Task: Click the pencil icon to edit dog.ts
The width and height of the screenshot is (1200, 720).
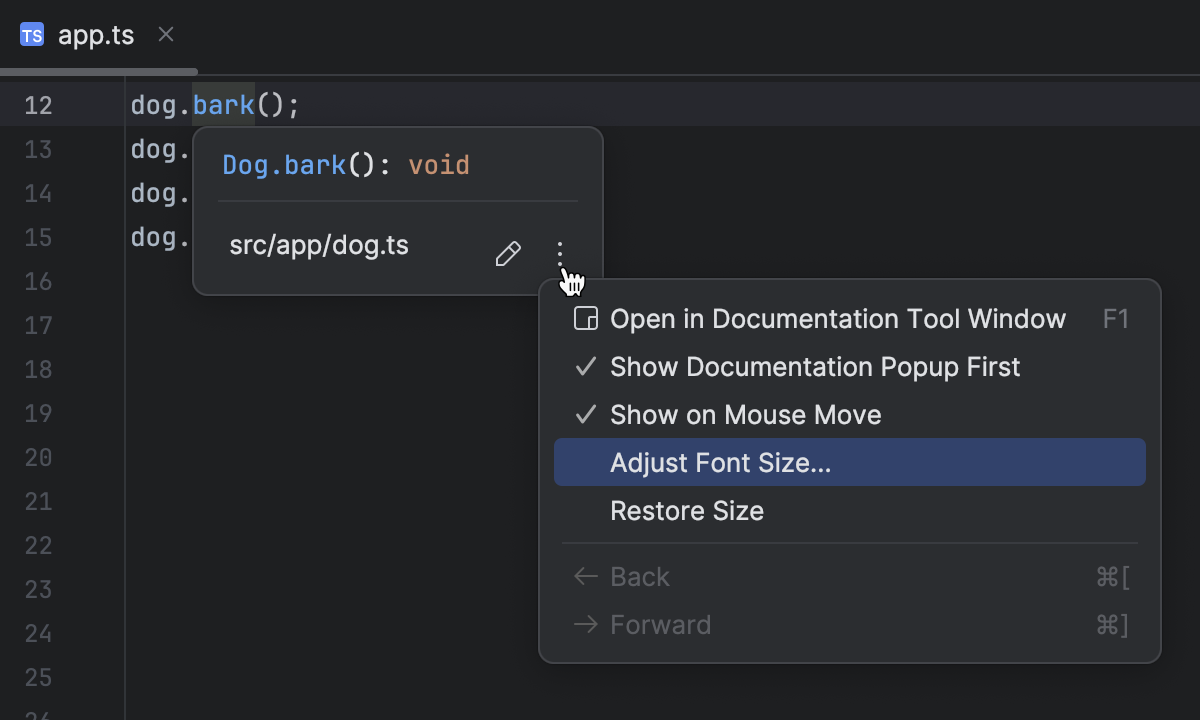Action: point(508,254)
